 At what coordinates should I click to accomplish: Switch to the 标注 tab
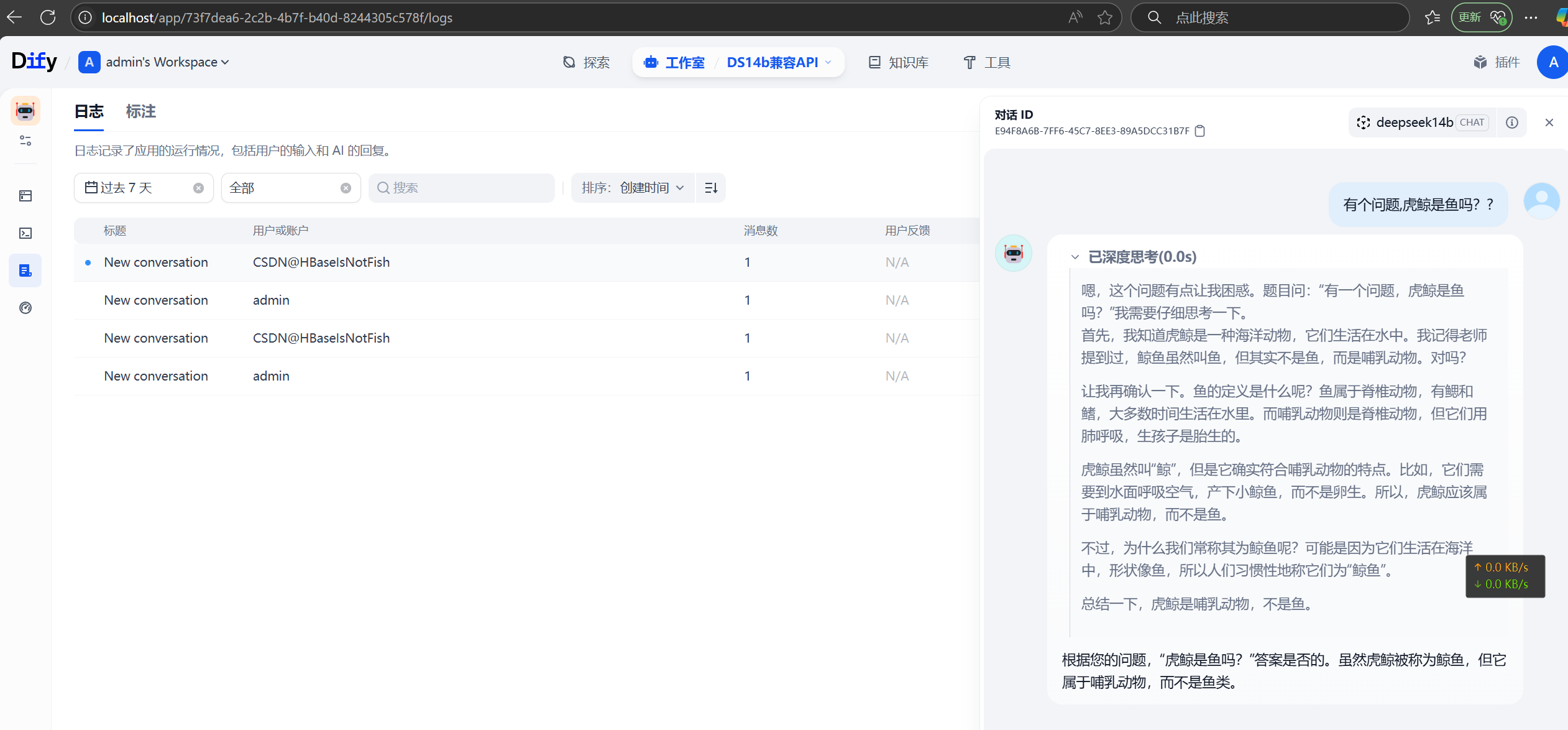(140, 111)
